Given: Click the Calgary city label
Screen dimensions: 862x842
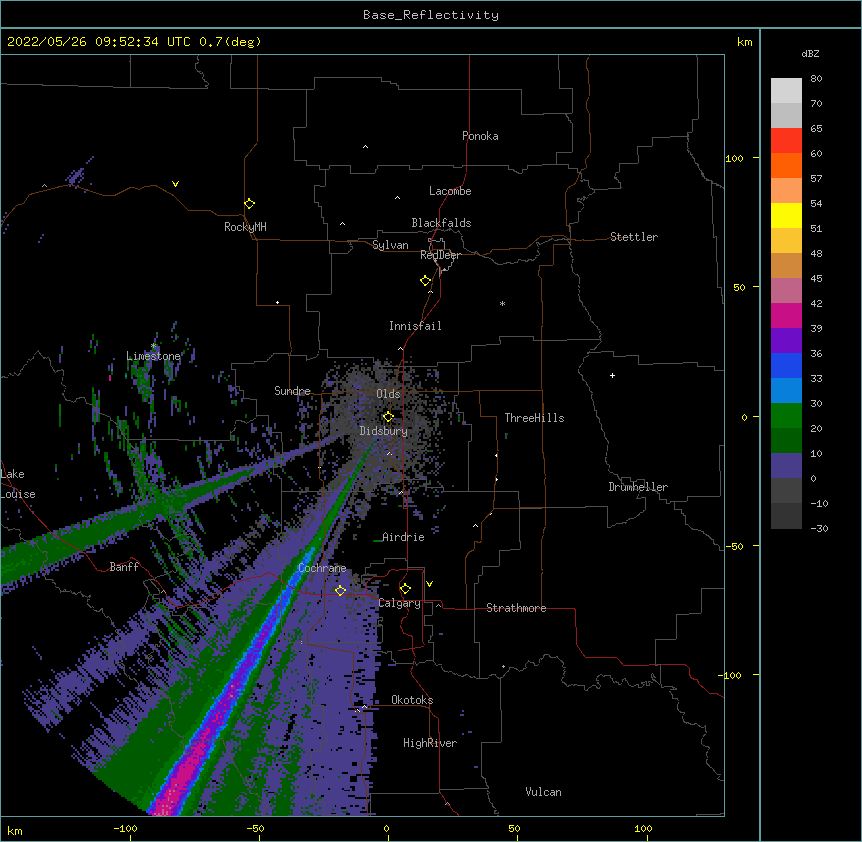Looking at the screenshot, I should click(x=399, y=603).
